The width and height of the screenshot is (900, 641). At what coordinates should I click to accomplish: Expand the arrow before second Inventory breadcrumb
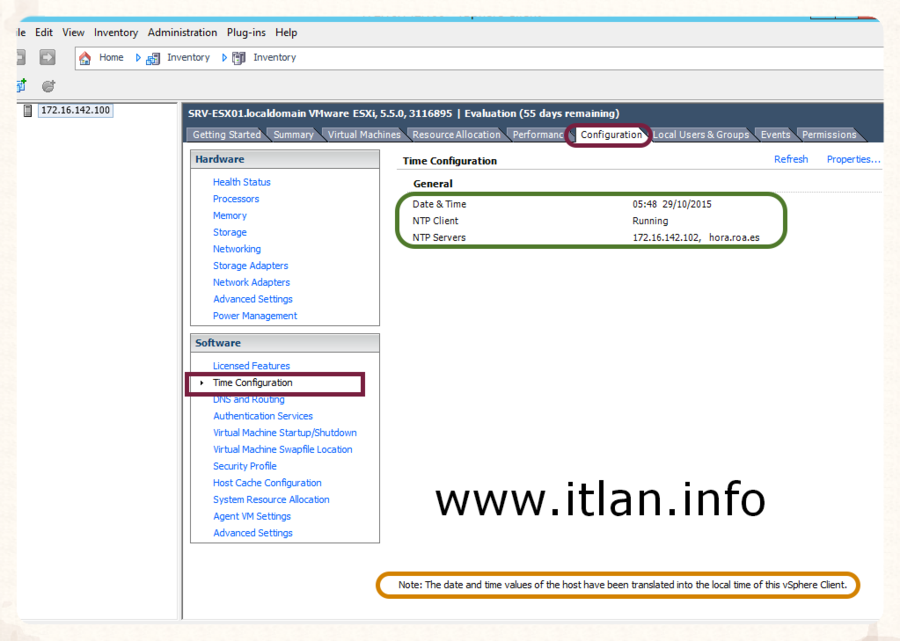(224, 58)
